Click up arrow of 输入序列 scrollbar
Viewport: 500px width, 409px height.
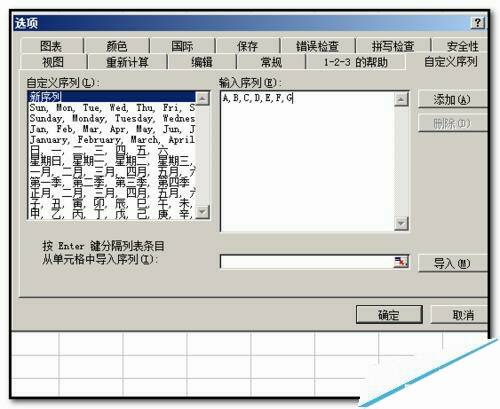coord(401,99)
